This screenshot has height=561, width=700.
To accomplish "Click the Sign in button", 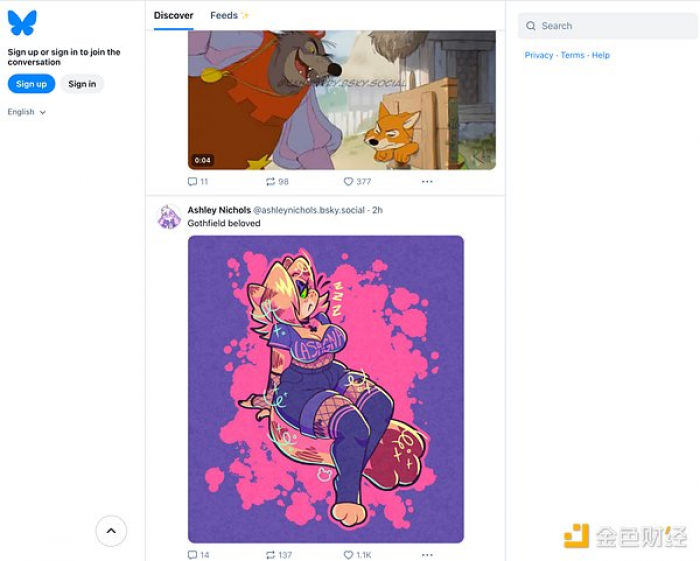I will (x=82, y=84).
